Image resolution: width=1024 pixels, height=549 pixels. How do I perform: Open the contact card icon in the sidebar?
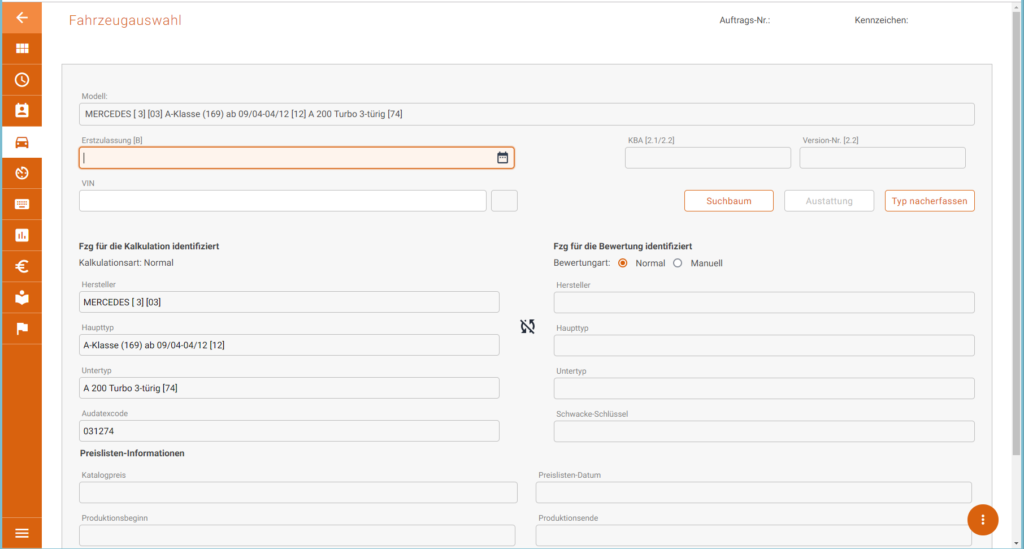tap(22, 110)
